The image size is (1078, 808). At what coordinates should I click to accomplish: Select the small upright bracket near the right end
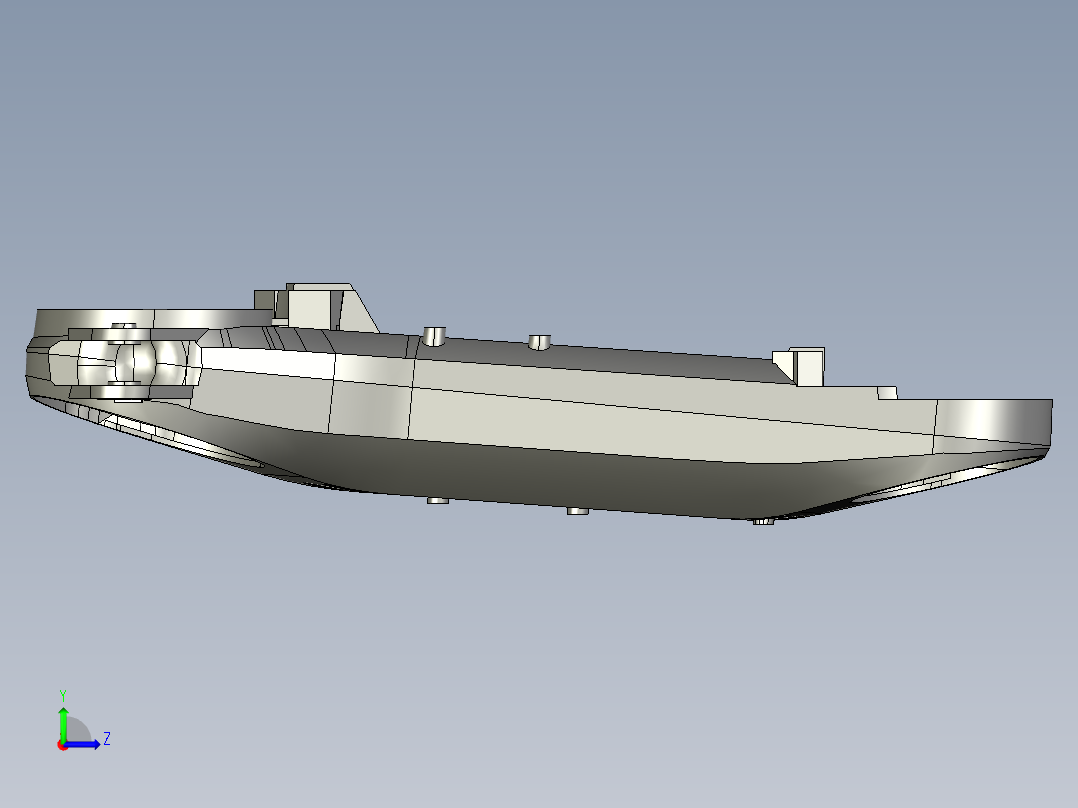(808, 367)
